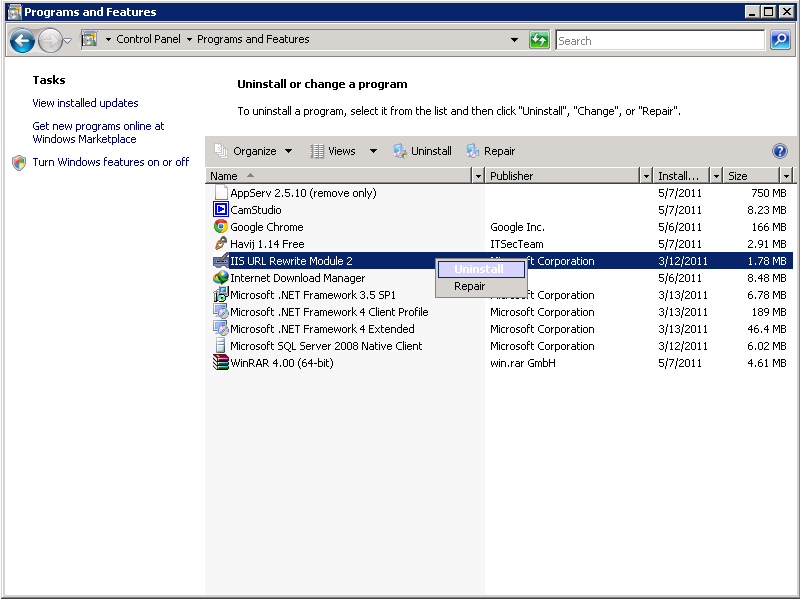Click the Havij 1.14 Free icon
The height and width of the screenshot is (599, 800).
(221, 244)
